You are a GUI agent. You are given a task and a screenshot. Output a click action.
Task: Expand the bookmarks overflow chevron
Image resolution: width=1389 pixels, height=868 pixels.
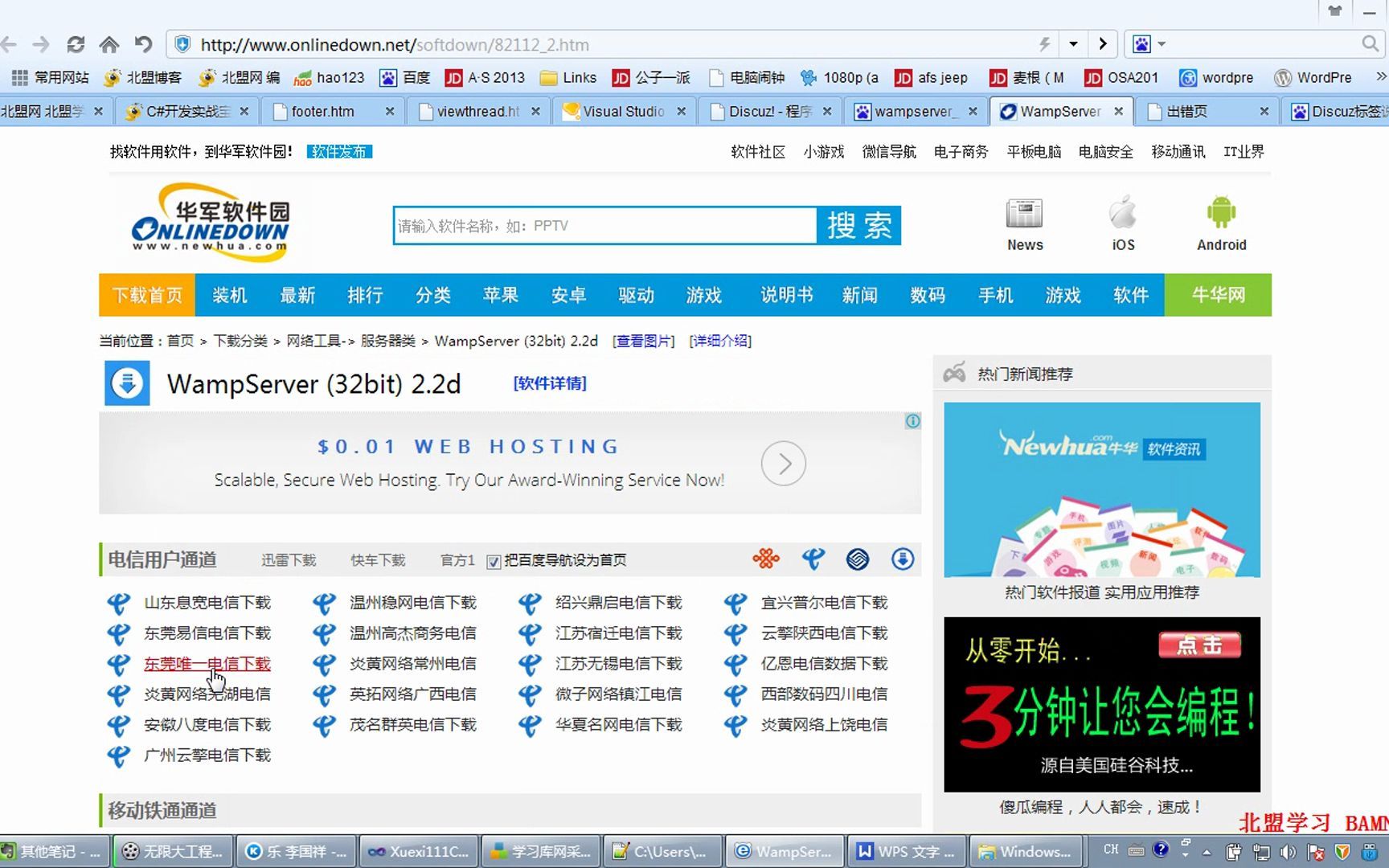1380,77
